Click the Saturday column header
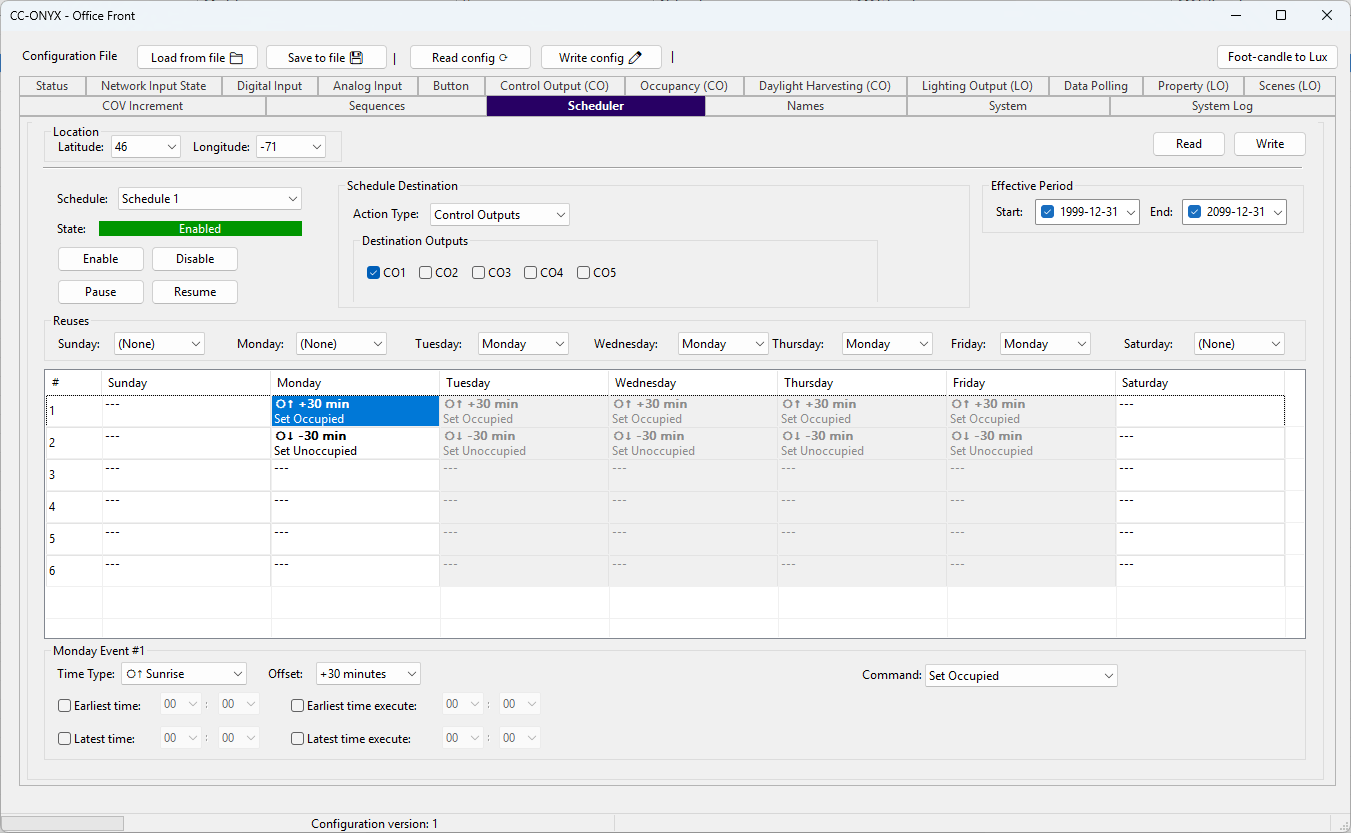The width and height of the screenshot is (1351, 833). [1200, 383]
